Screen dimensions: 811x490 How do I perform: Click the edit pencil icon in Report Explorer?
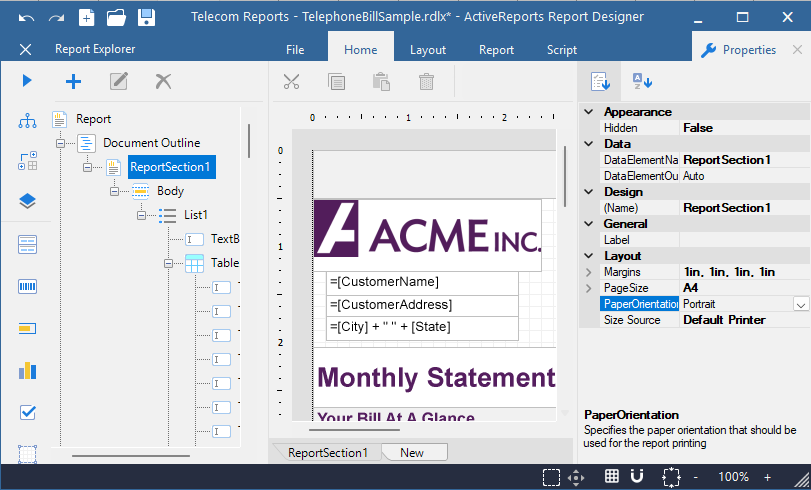(x=118, y=81)
